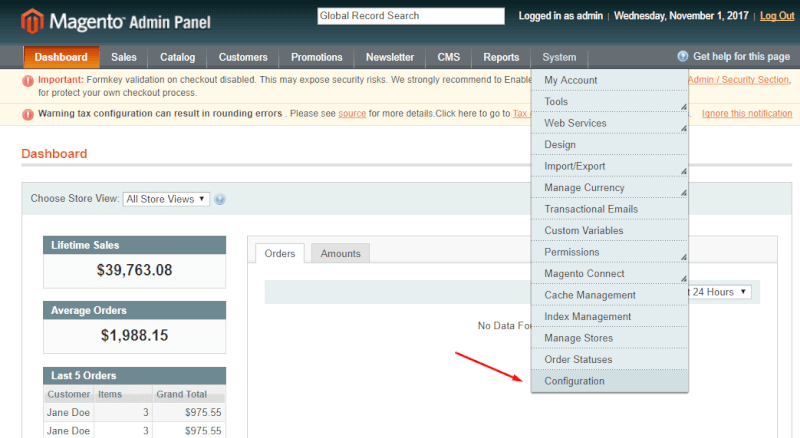The width and height of the screenshot is (800, 438).
Task: Select Custom Variables menu entry
Action: [x=609, y=230]
